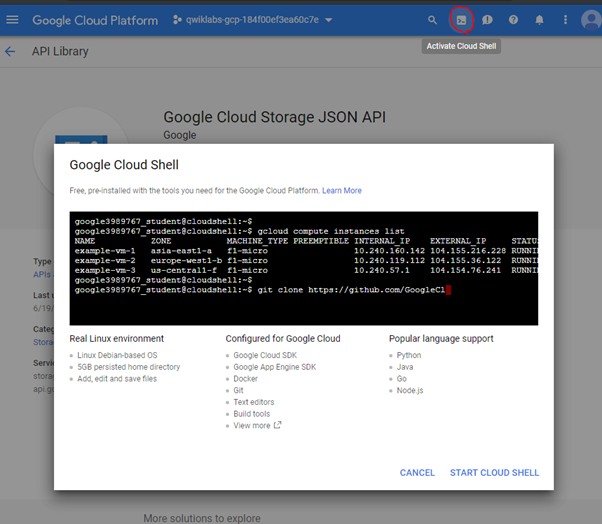This screenshot has height=524, width=602.
Task: Open the View more link
Action: click(x=252, y=425)
